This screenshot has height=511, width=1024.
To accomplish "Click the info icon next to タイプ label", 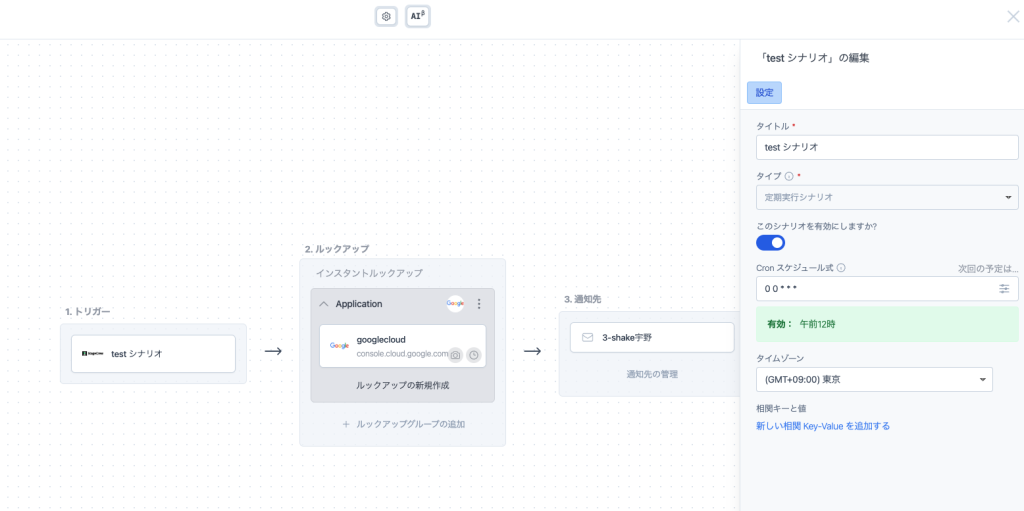I will [789, 176].
